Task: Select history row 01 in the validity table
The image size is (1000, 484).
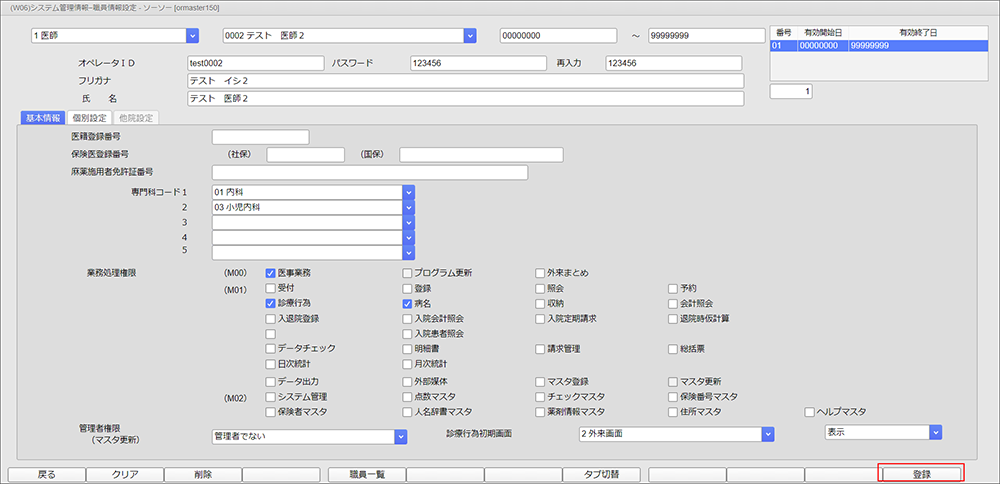Action: 879,46
